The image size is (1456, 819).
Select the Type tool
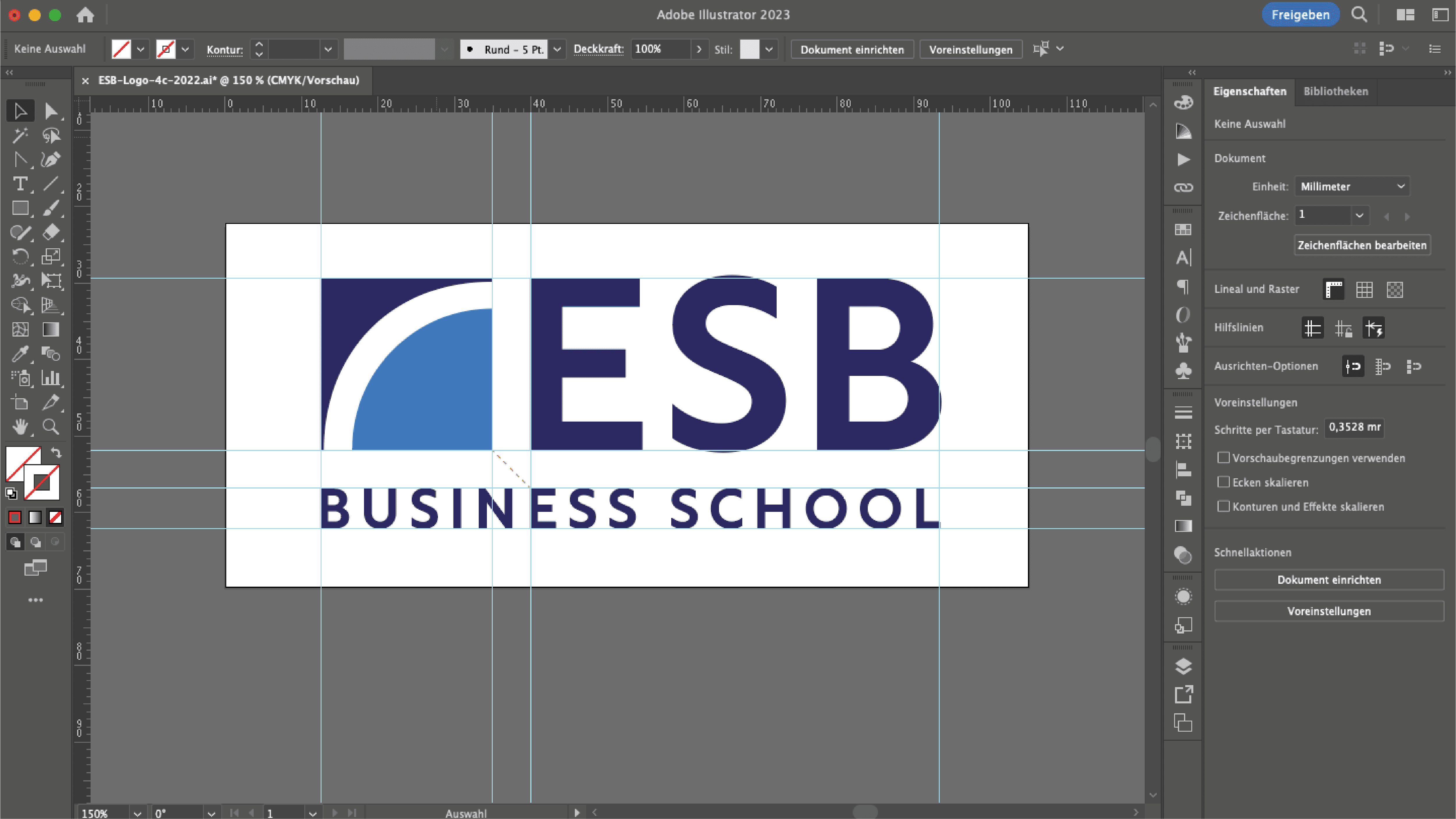coord(20,184)
